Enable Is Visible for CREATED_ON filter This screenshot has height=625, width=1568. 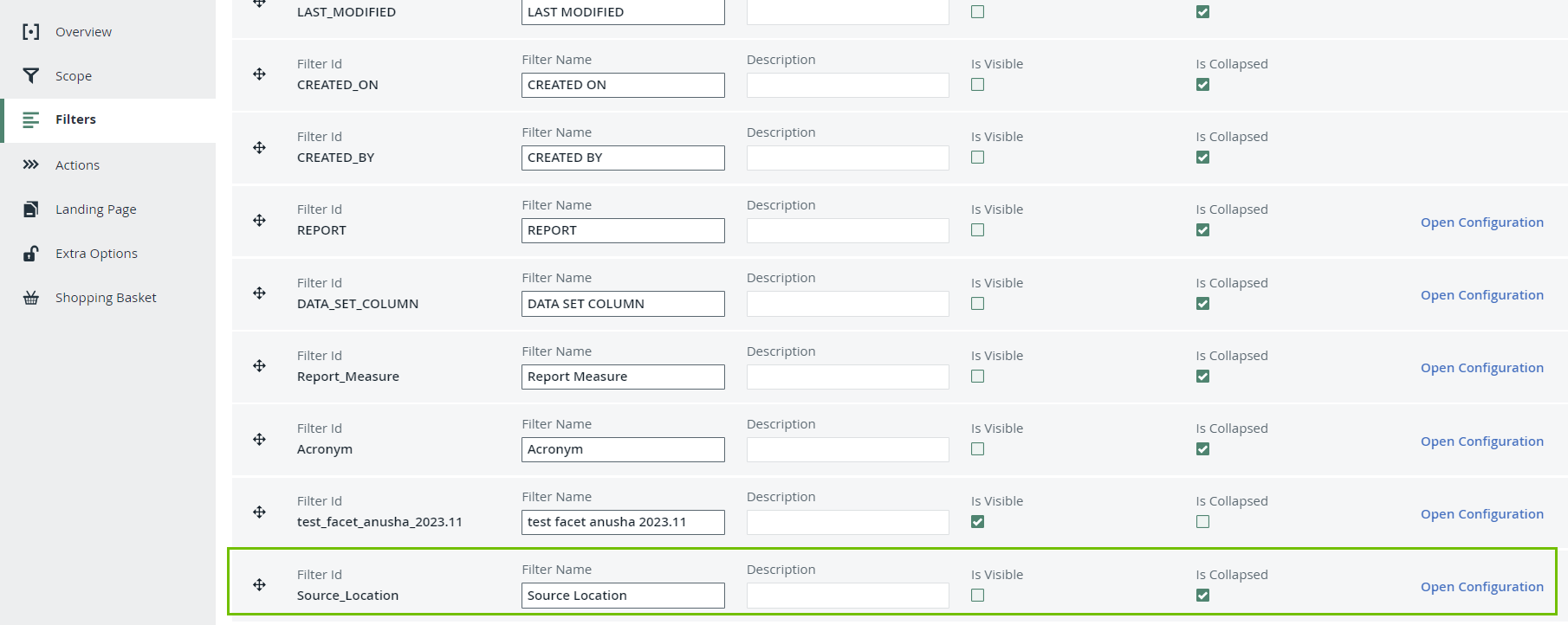[x=978, y=85]
